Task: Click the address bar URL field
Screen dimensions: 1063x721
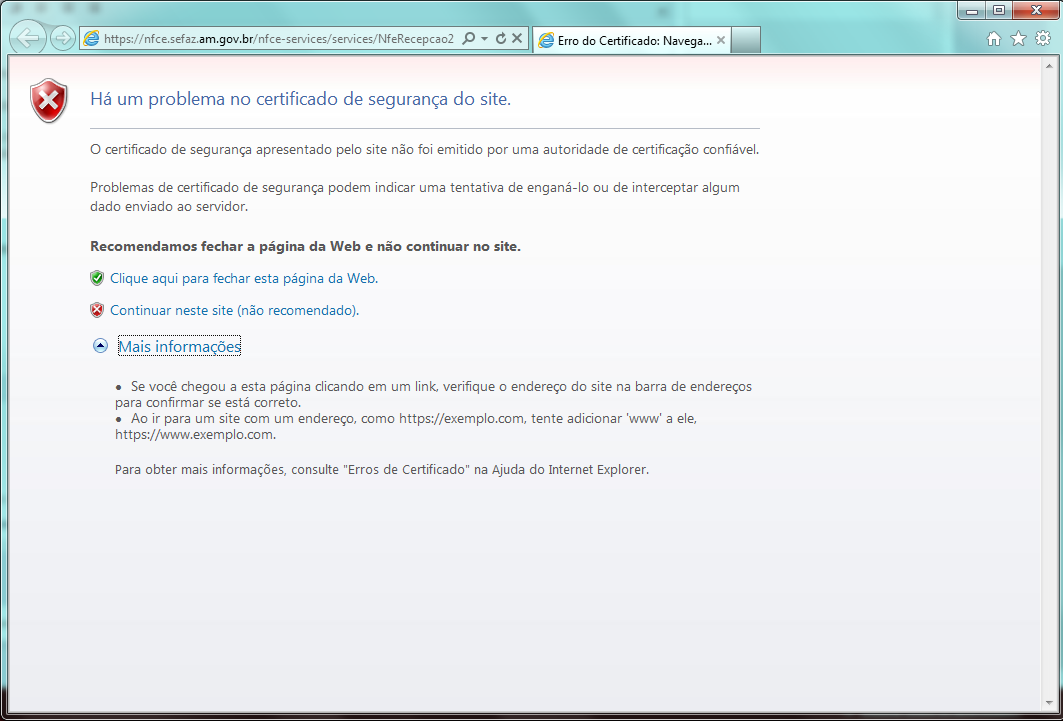Action: [x=279, y=39]
